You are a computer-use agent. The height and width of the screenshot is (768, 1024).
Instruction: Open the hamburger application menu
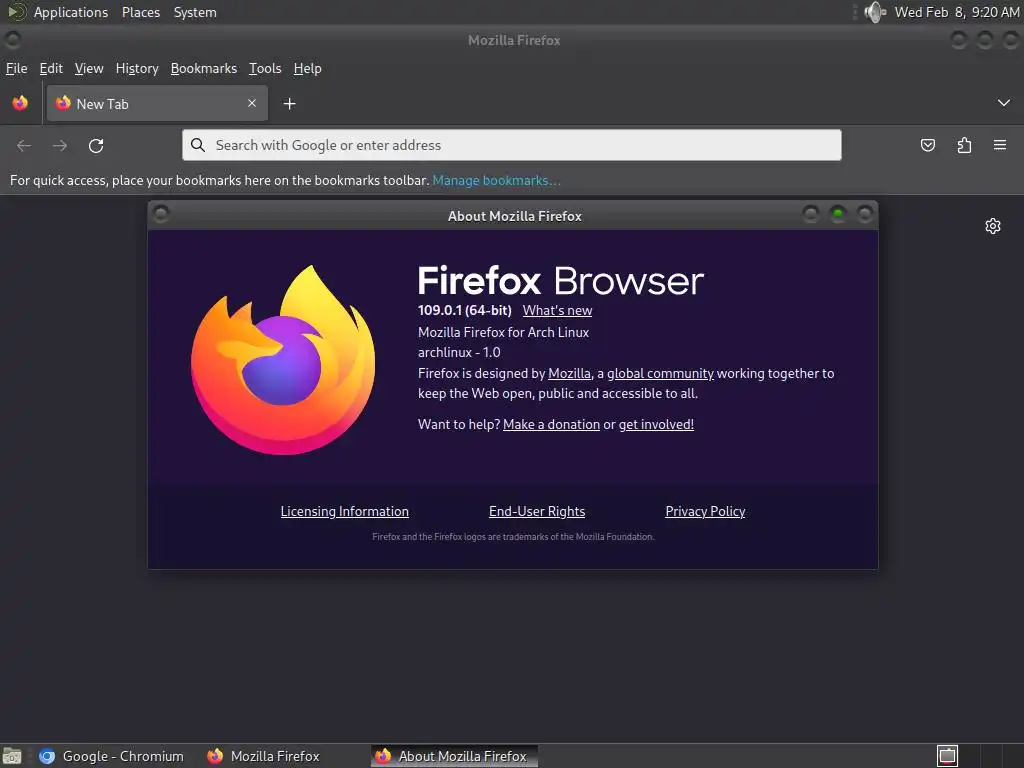click(x=1000, y=145)
